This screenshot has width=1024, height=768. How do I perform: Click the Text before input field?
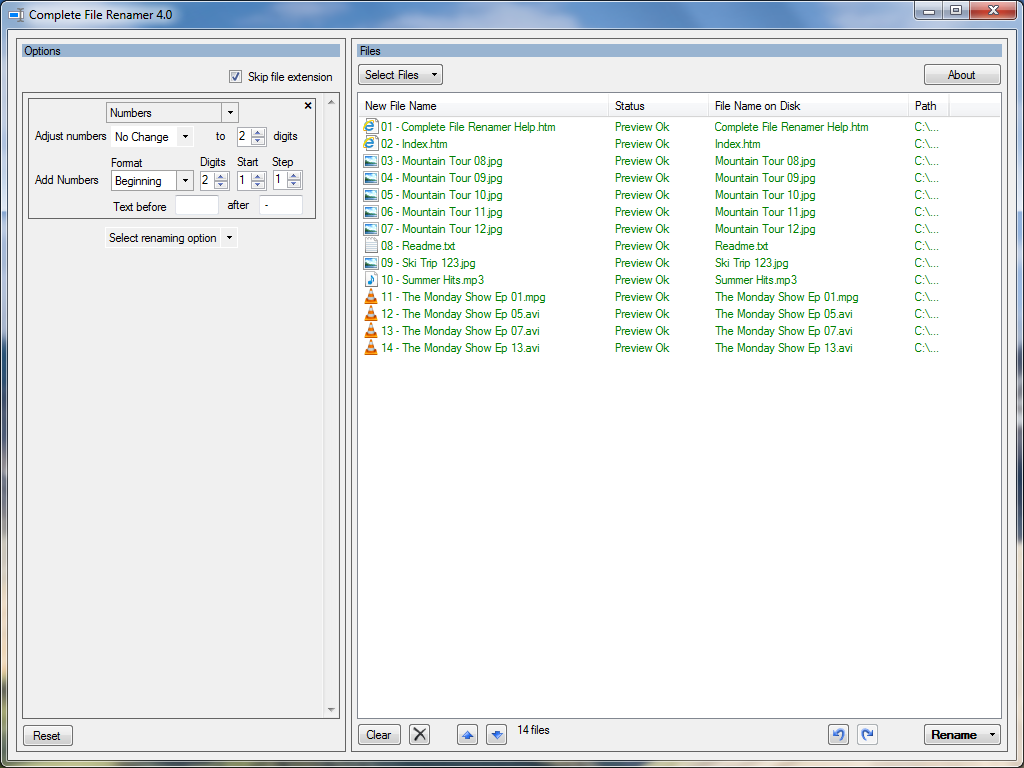(x=197, y=205)
